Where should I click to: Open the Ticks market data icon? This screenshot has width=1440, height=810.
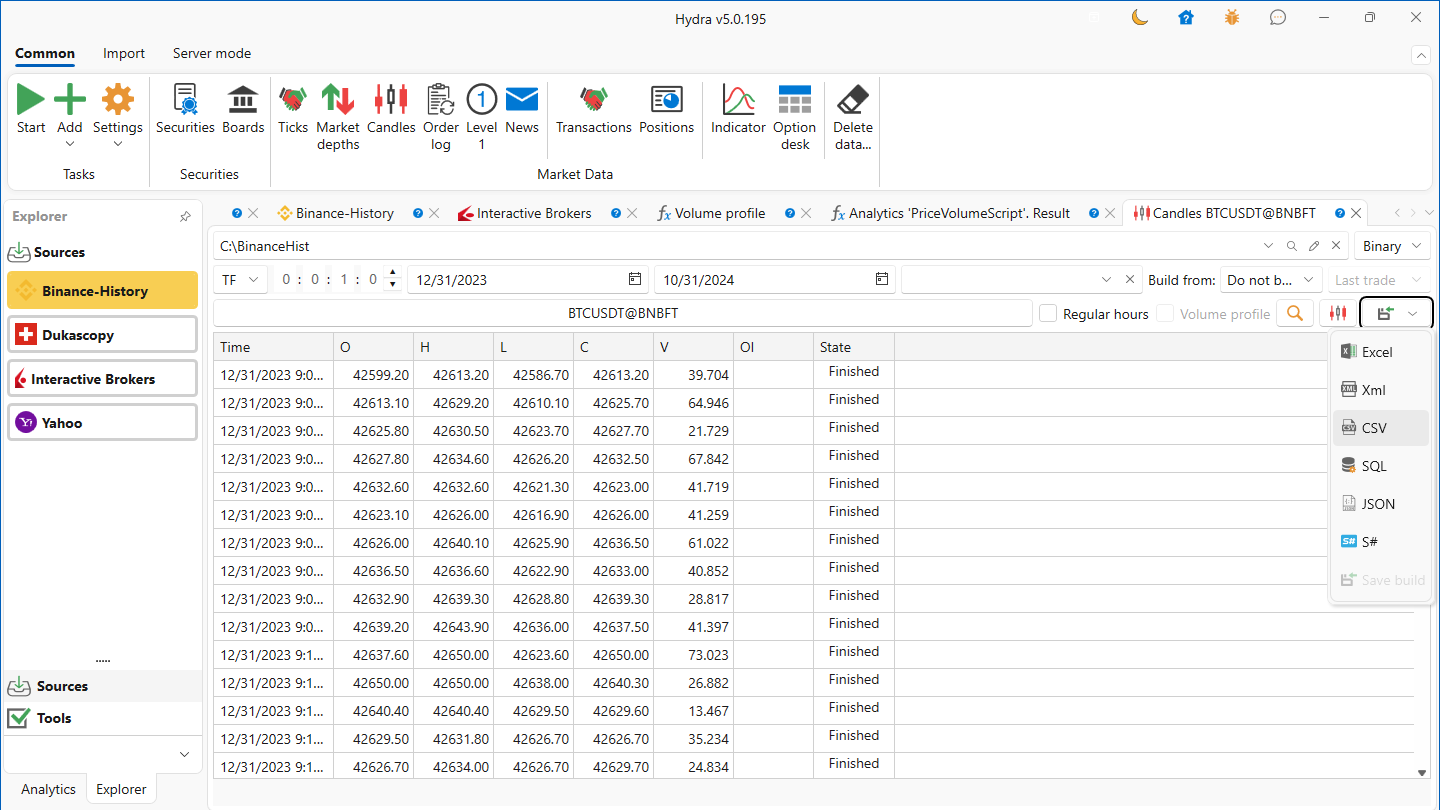(293, 101)
